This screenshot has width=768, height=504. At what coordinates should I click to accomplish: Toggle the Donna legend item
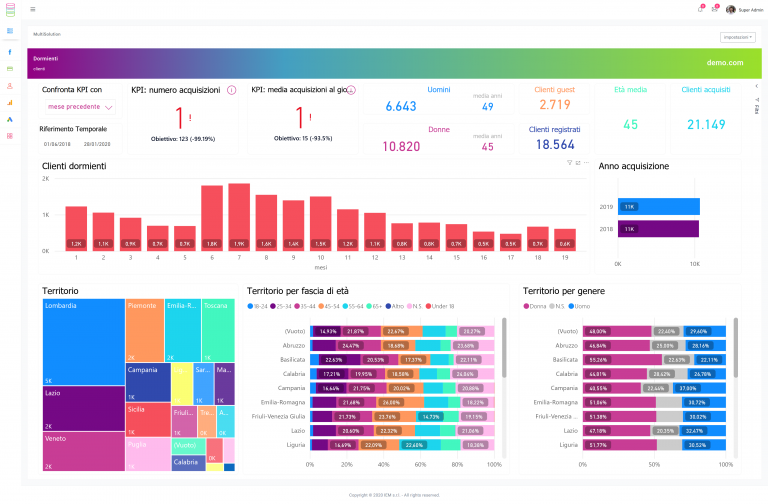point(535,307)
